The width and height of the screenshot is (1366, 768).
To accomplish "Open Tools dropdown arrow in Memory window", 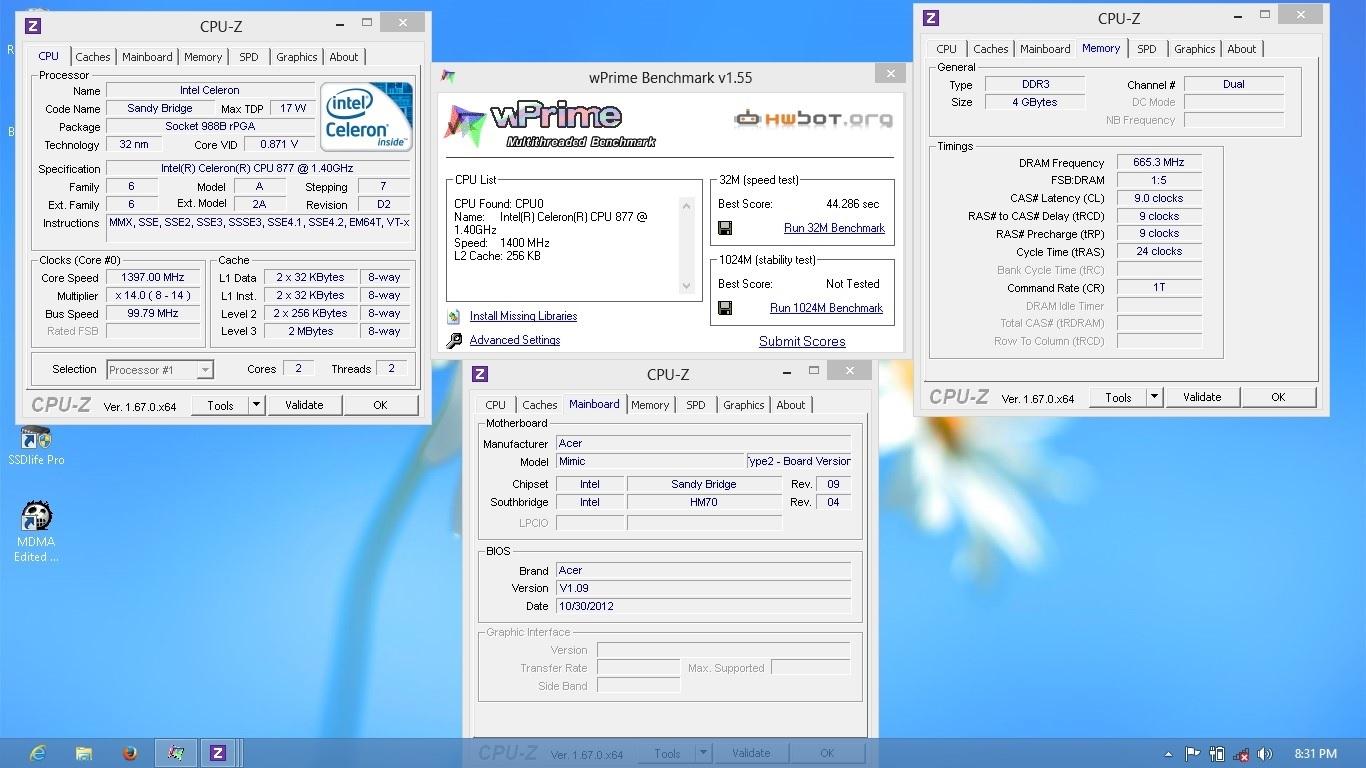I will point(1154,397).
